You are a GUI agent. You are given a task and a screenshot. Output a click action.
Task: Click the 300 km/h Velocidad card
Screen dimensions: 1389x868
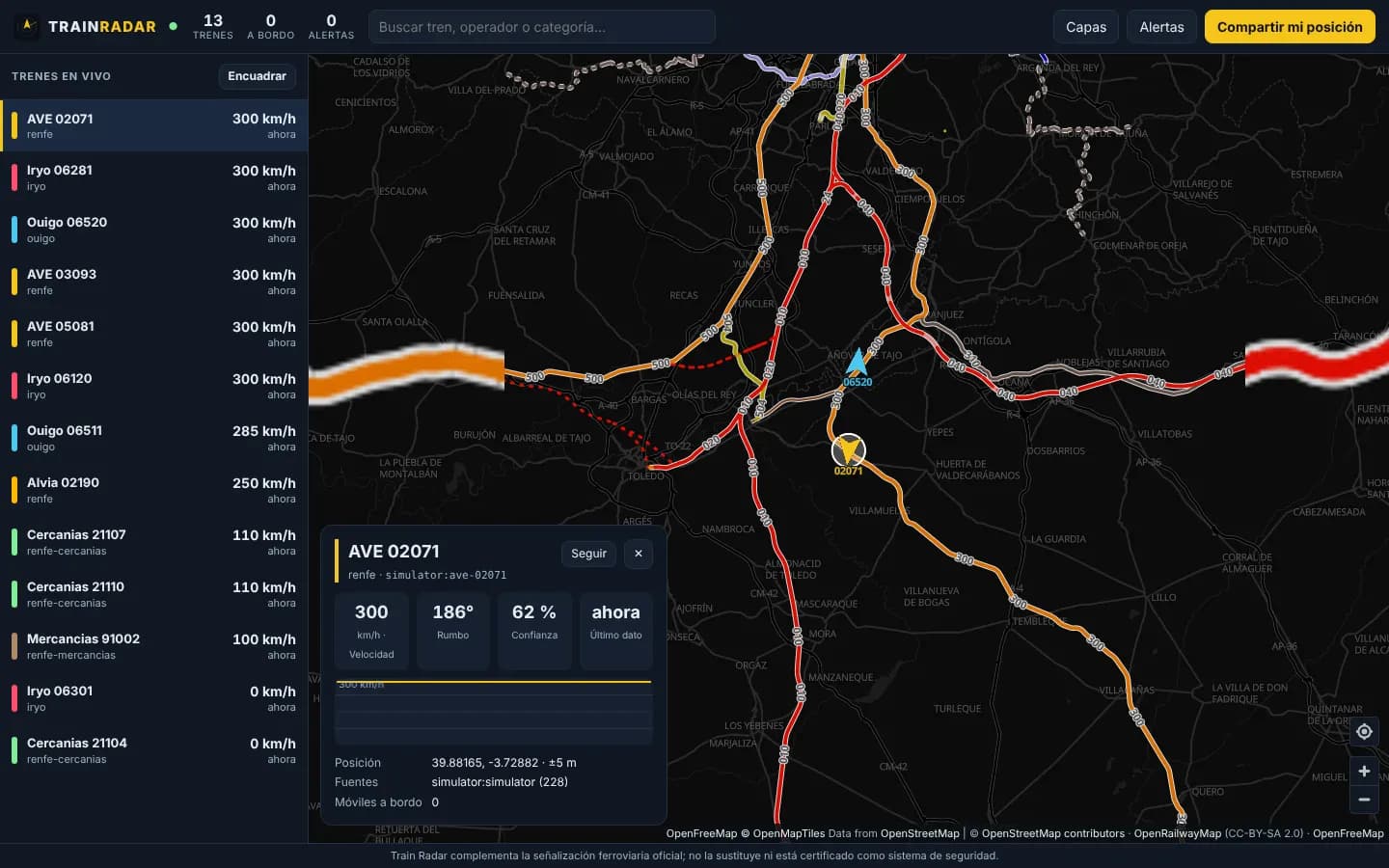point(371,632)
